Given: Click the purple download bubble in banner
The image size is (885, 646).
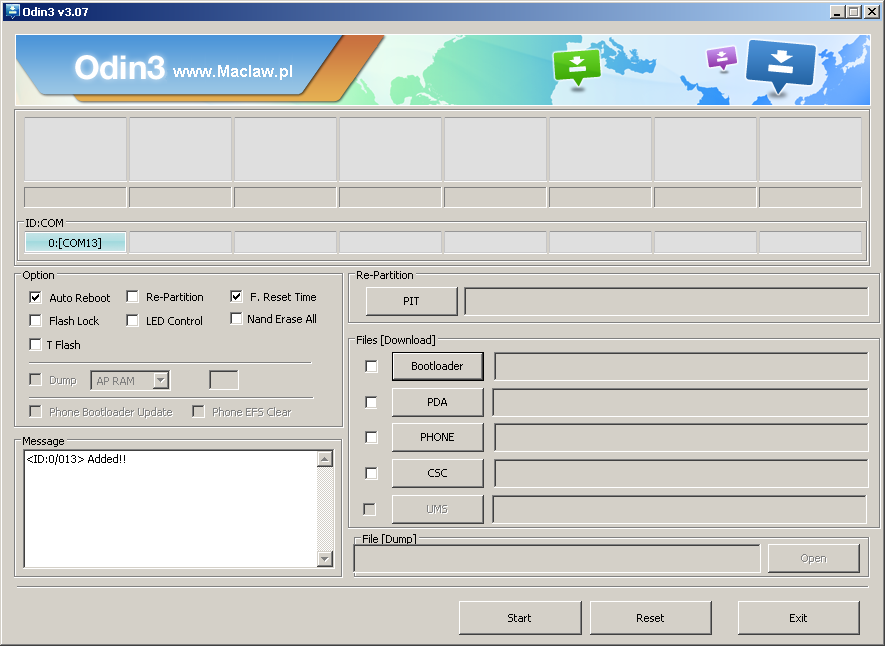Looking at the screenshot, I should pyautogui.click(x=722, y=58).
